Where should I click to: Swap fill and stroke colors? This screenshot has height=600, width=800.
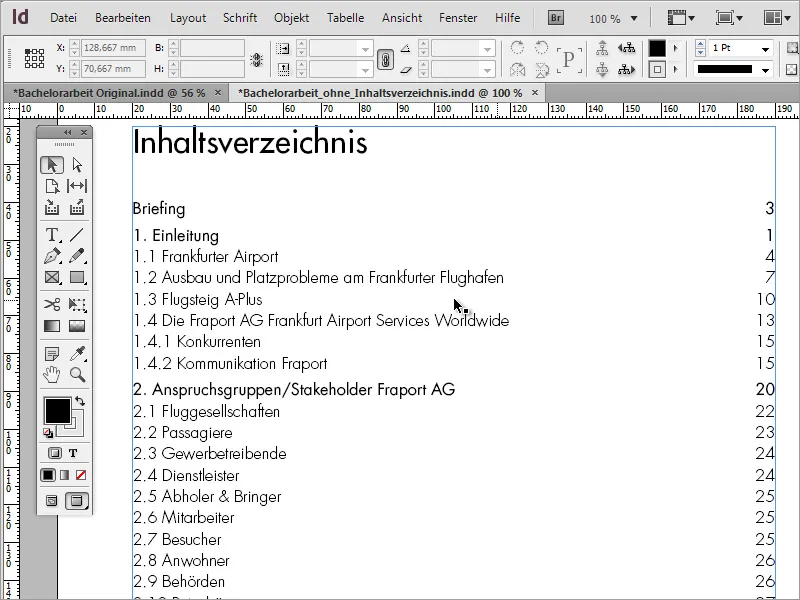(x=80, y=401)
